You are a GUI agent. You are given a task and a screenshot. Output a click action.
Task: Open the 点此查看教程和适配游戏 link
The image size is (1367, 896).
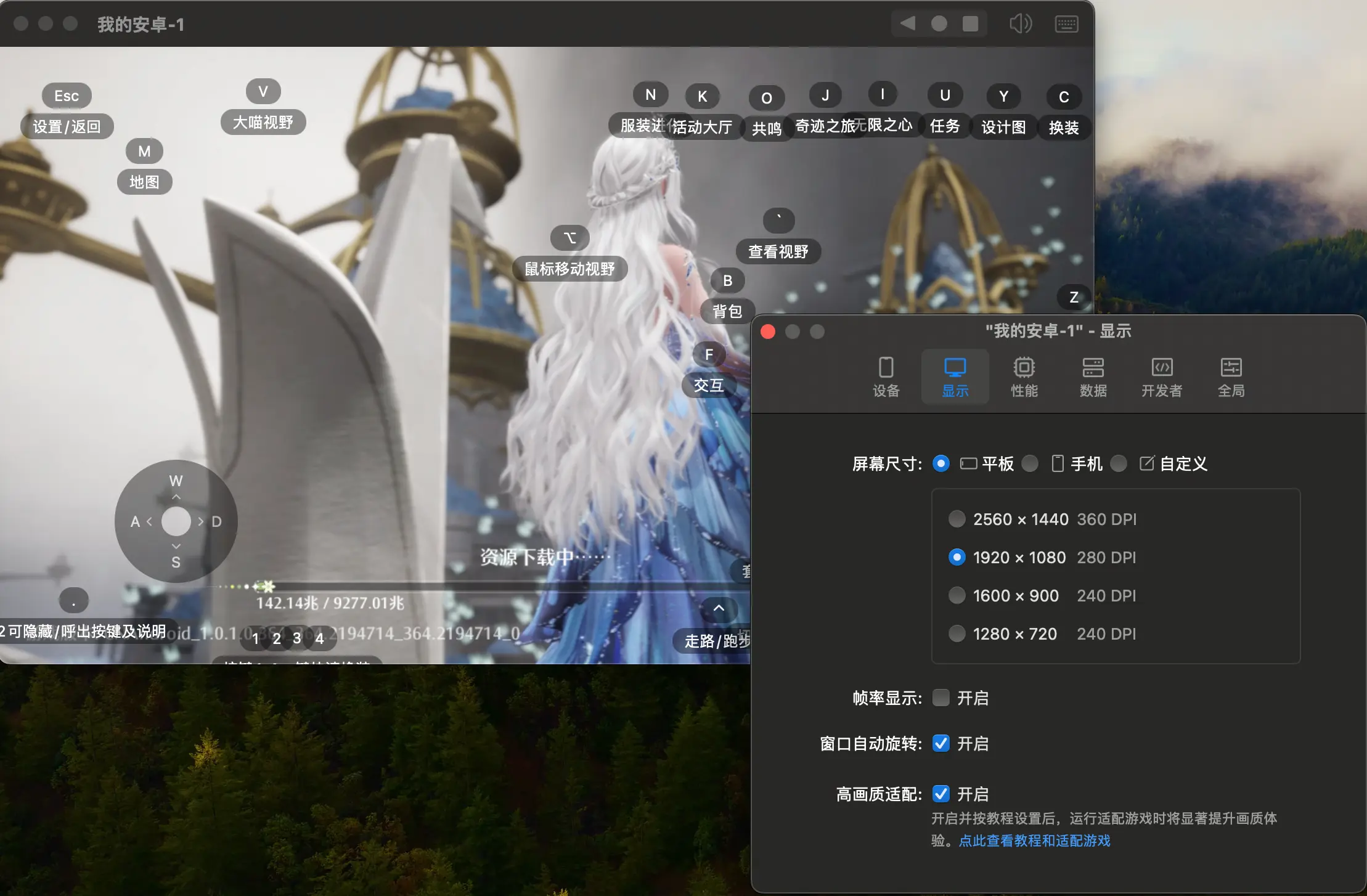coord(1034,841)
